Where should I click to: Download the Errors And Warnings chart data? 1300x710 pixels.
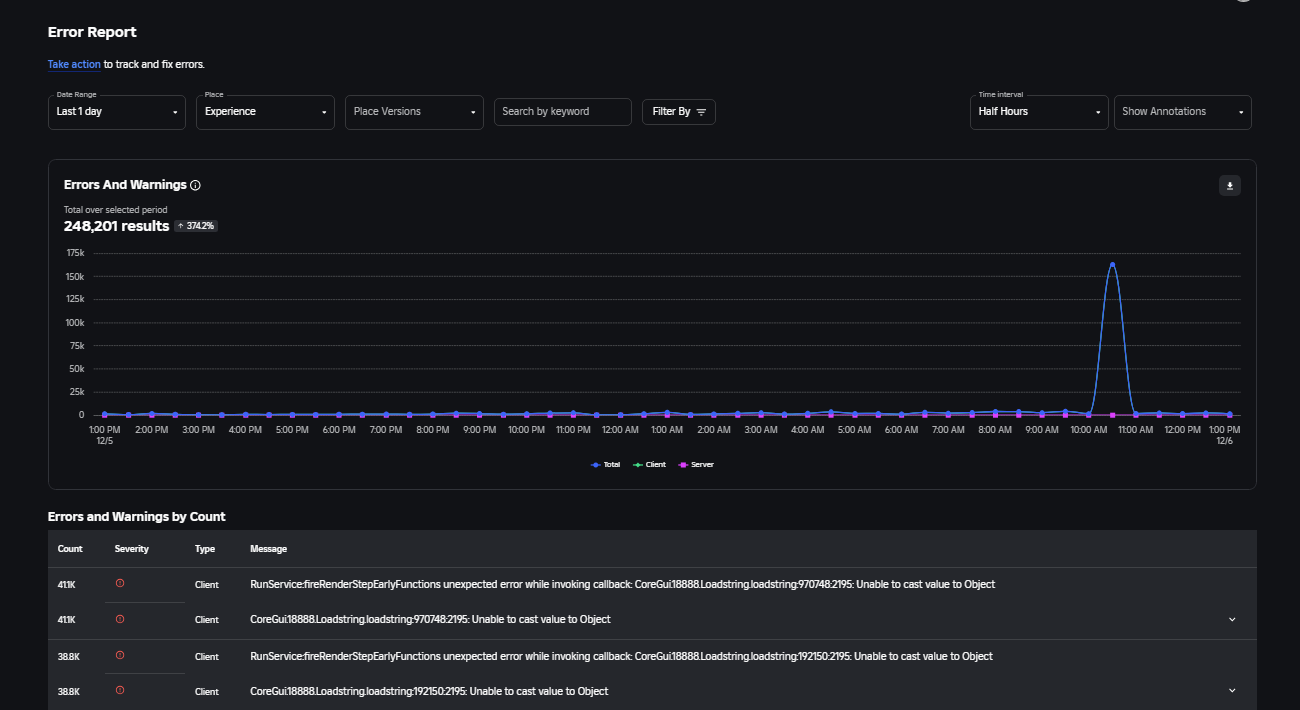point(1230,186)
